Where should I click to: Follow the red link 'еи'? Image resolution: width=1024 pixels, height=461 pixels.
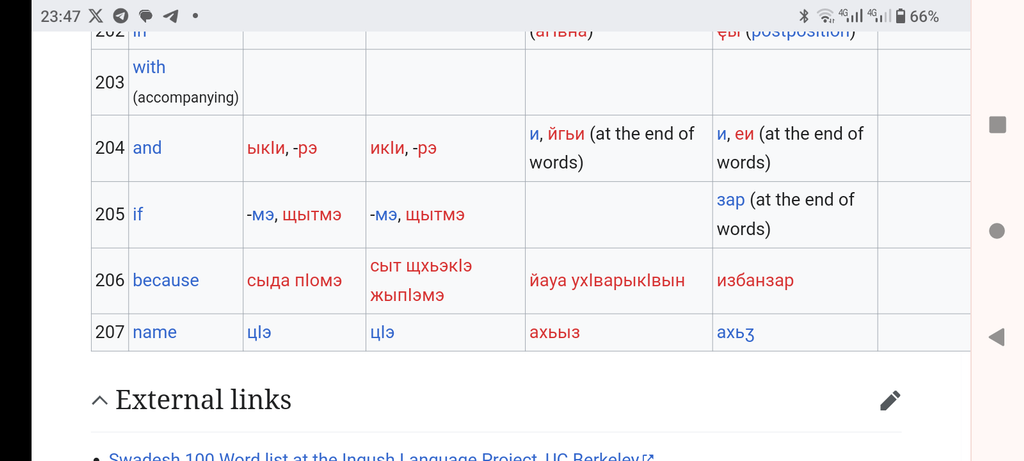click(744, 135)
